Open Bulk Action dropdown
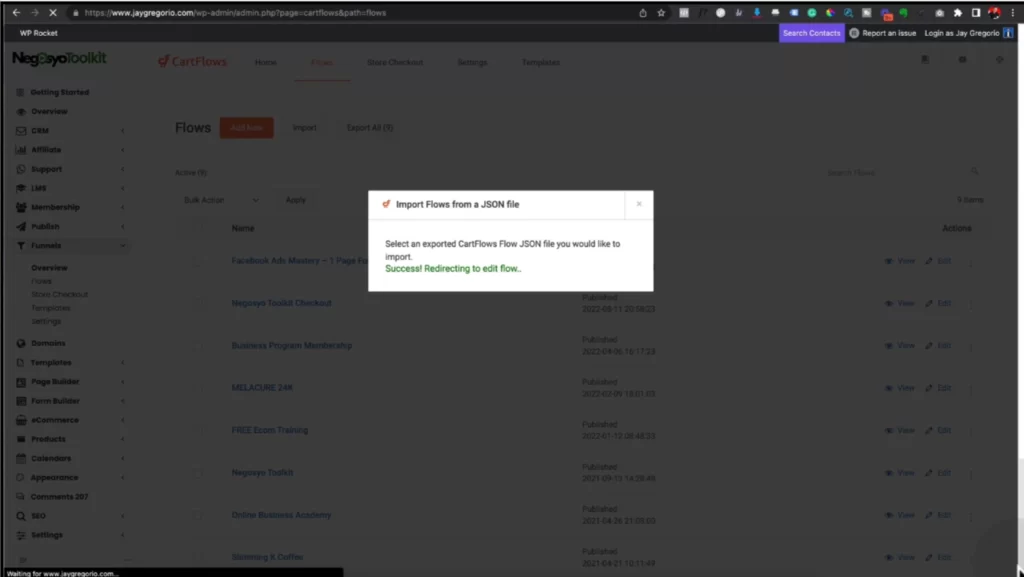This screenshot has height=577, width=1024. pos(221,200)
